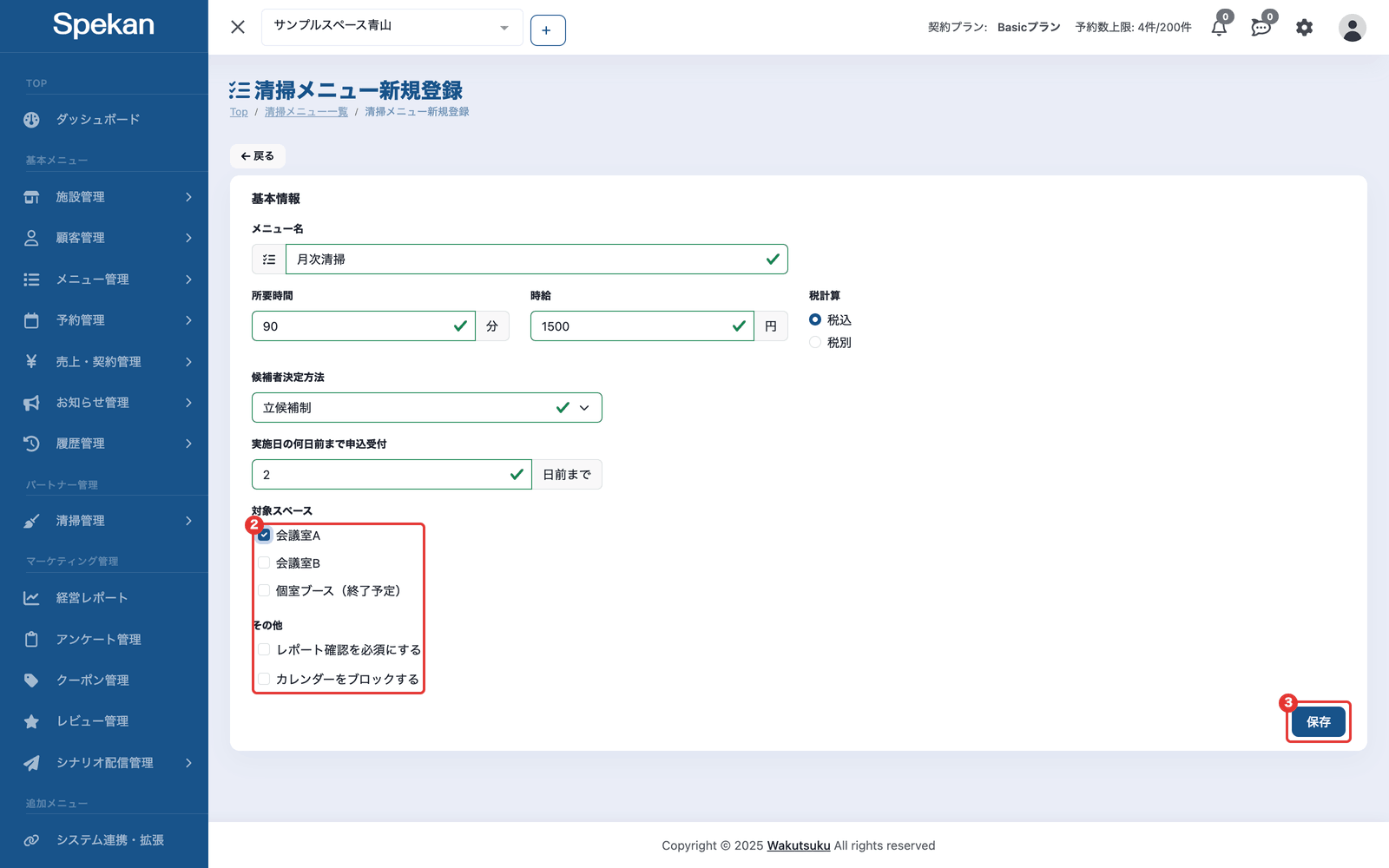Check the 個室ブース（終了予定） checkbox

point(264,590)
